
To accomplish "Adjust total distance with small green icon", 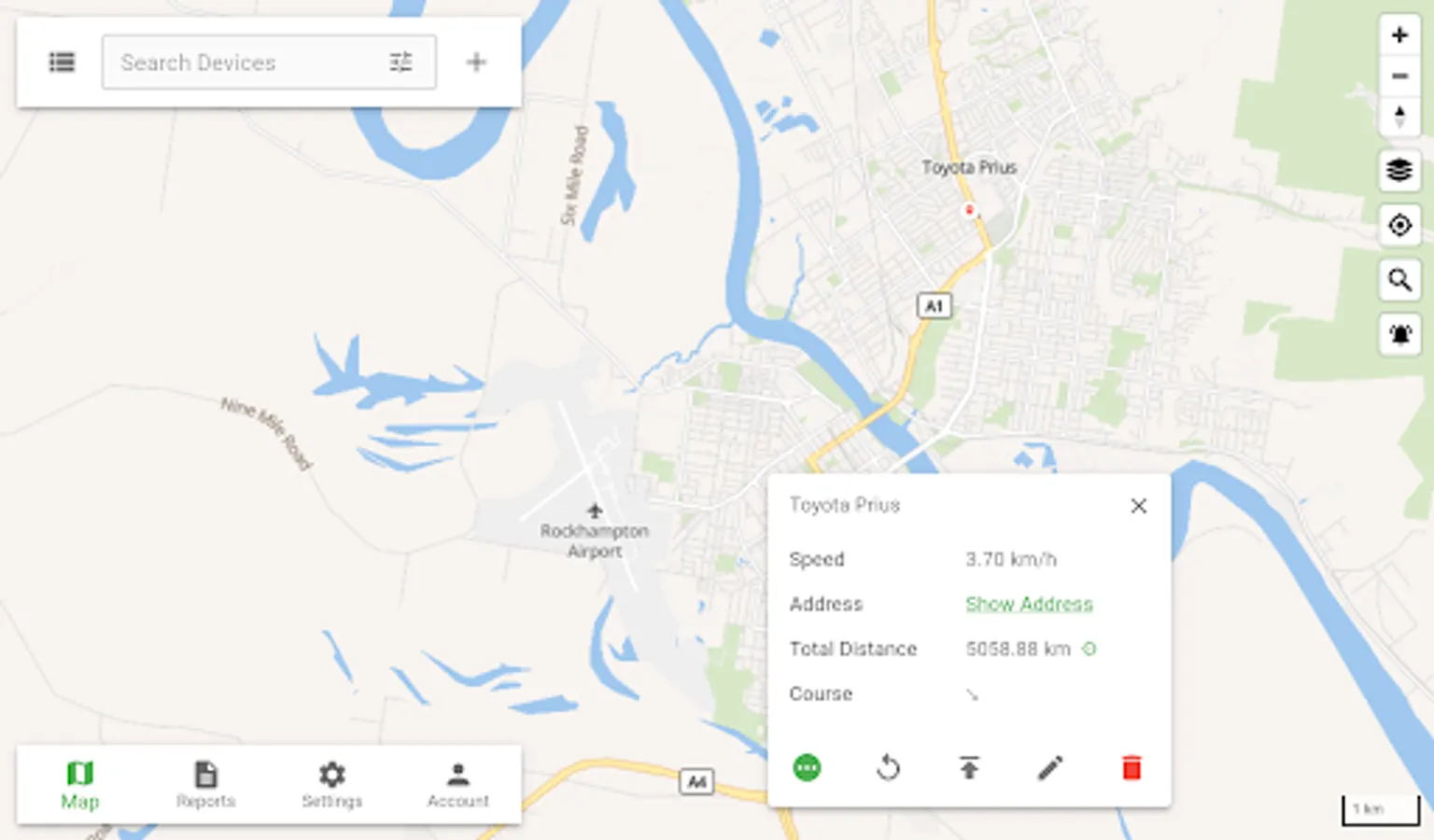I will [x=1089, y=648].
